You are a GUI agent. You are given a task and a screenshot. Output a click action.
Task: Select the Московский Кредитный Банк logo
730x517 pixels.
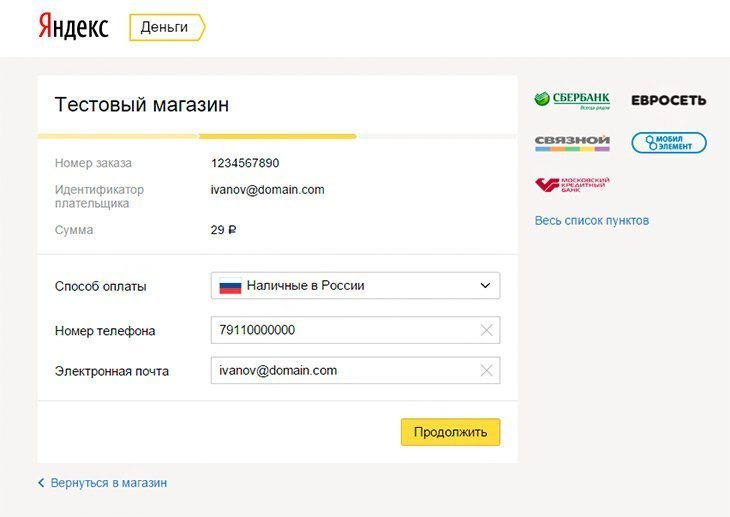point(572,184)
